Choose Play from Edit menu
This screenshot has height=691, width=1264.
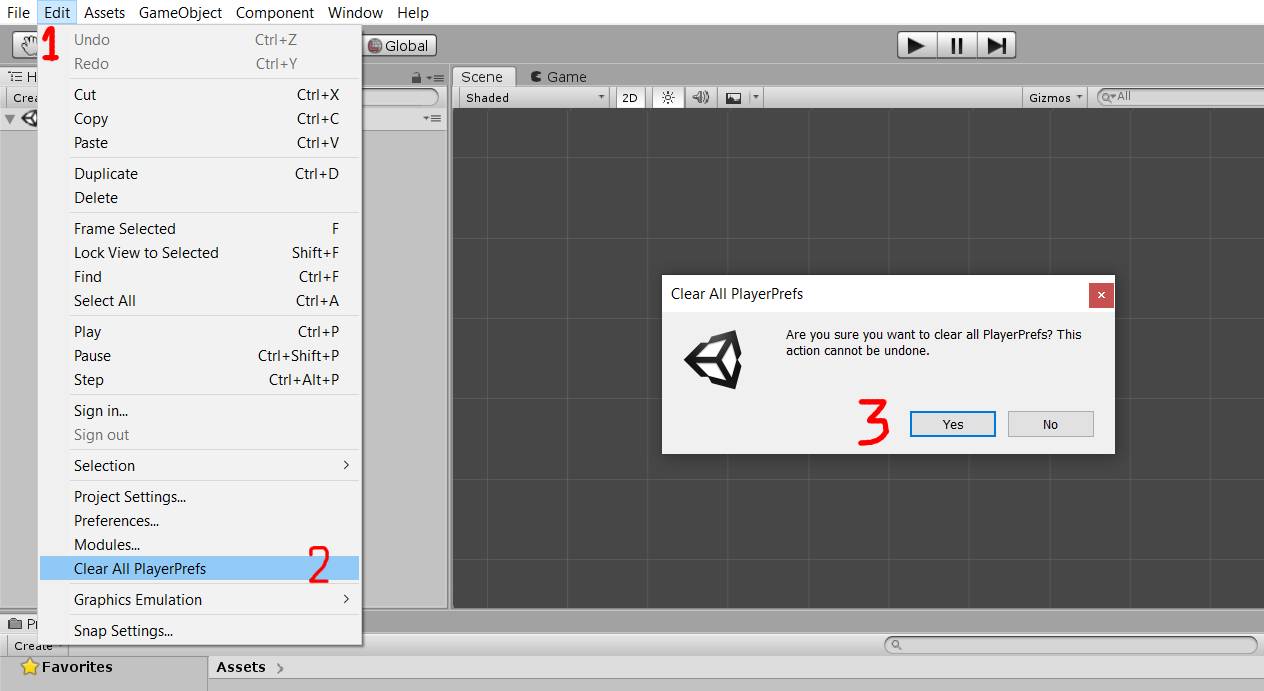click(199, 331)
